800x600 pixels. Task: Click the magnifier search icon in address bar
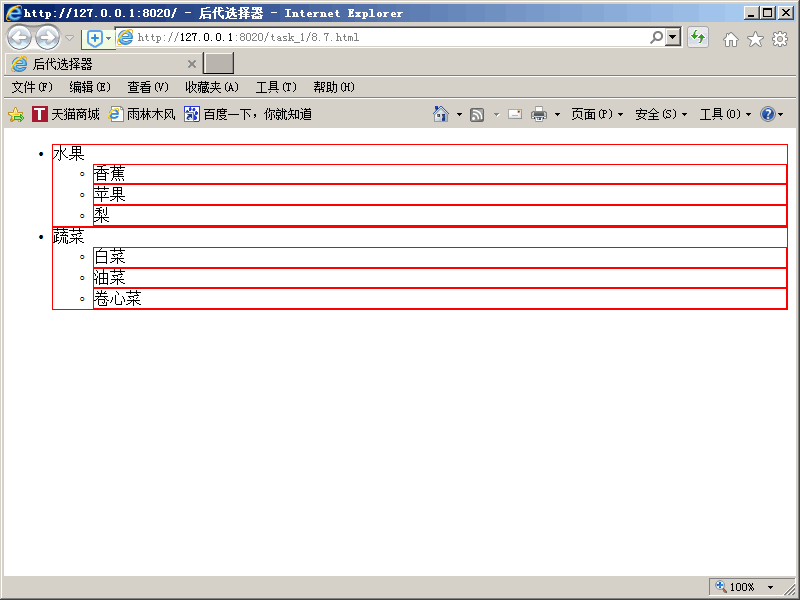[657, 37]
